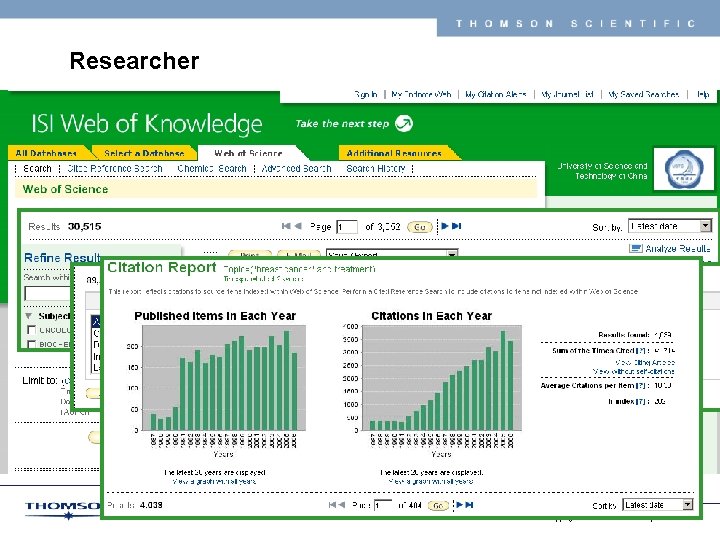Go to next page arrow beside Page 1 of 3,052
This screenshot has height=540, width=720.
pyautogui.click(x=444, y=226)
